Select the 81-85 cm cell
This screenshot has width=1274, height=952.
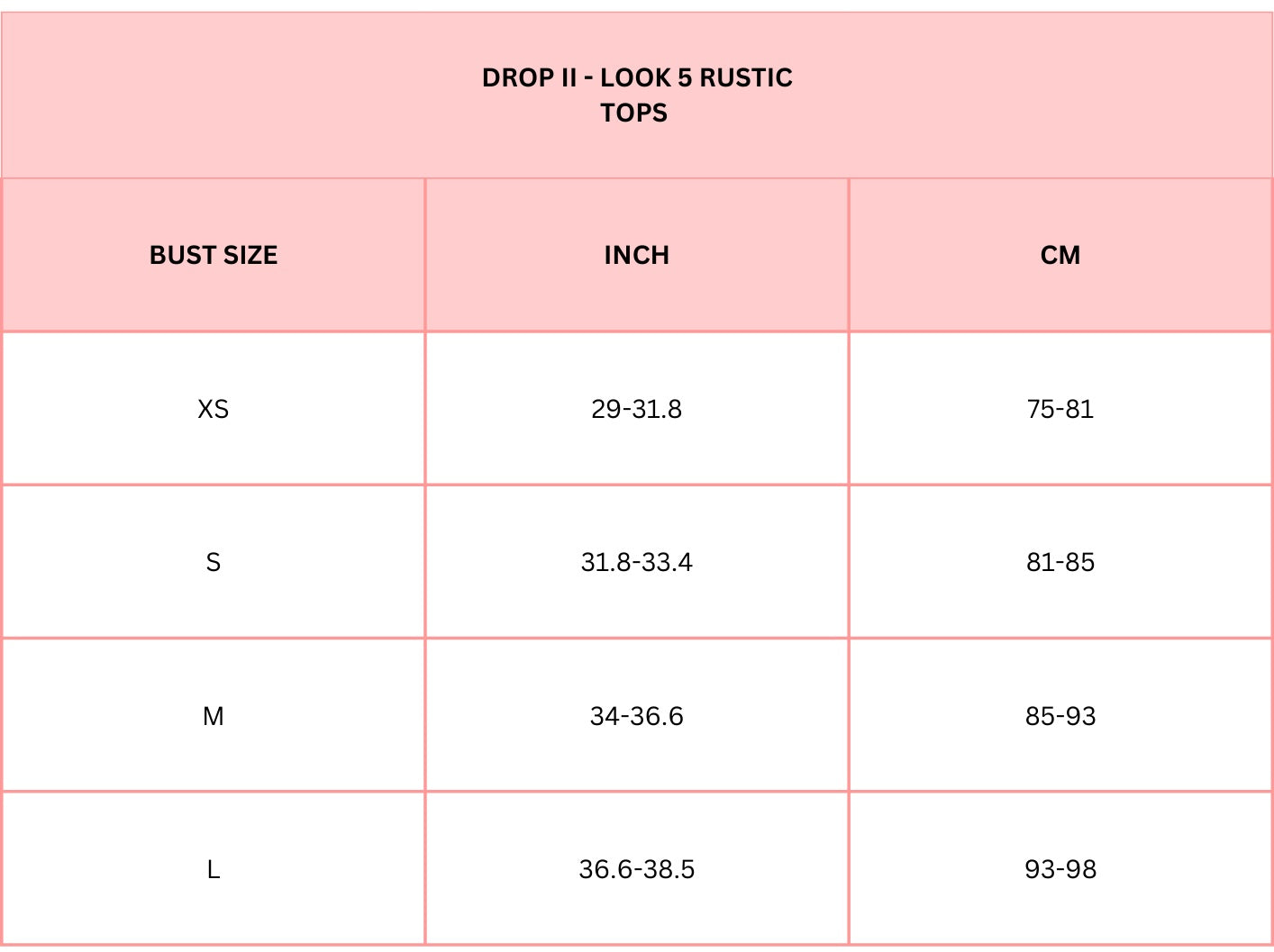(1060, 563)
